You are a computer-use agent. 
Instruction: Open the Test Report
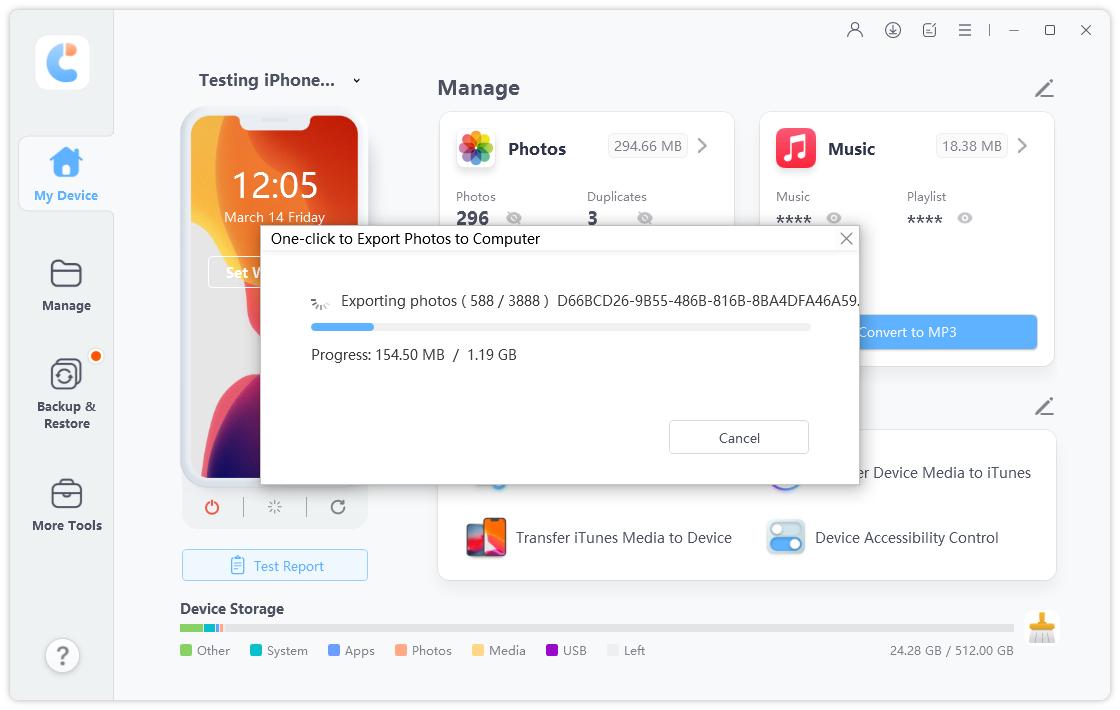274,565
